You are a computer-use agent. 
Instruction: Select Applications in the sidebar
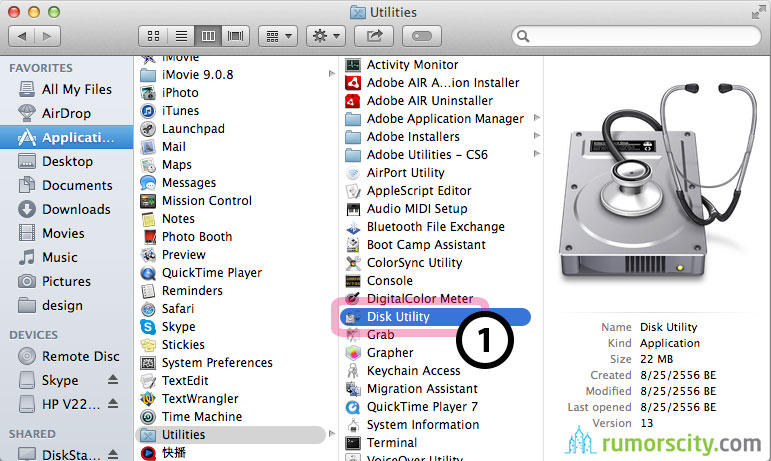(66, 137)
